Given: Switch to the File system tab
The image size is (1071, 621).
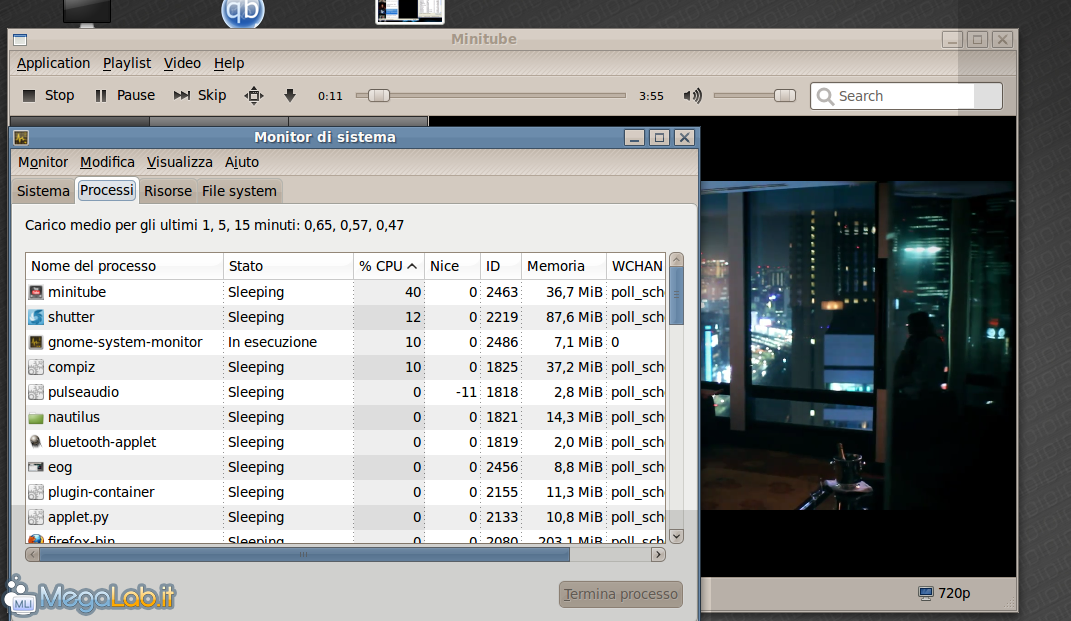Looking at the screenshot, I should pyautogui.click(x=239, y=190).
